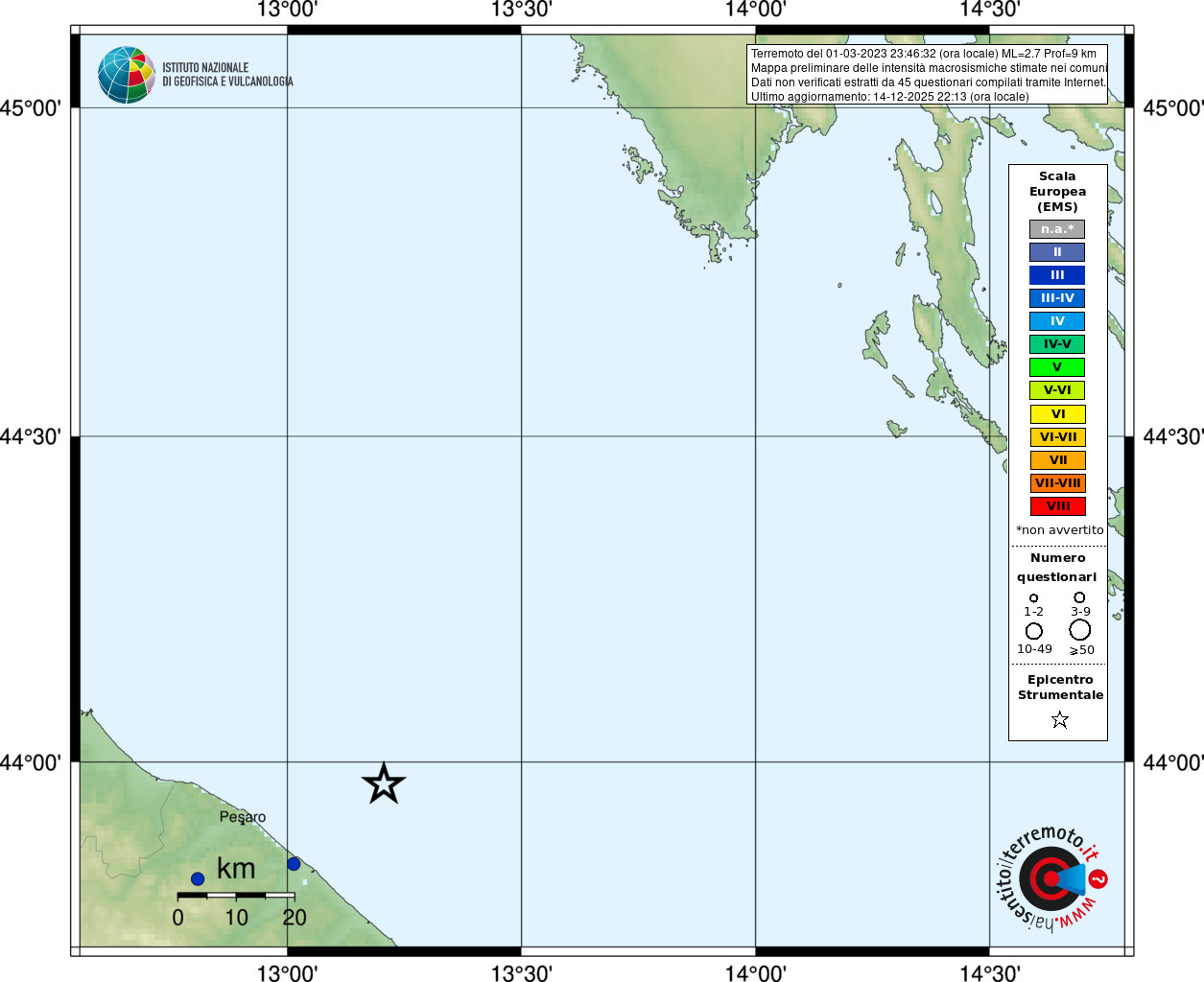This screenshot has height=982, width=1204.
Task: Click the intensity IV legend swatch
Action: 1057,321
